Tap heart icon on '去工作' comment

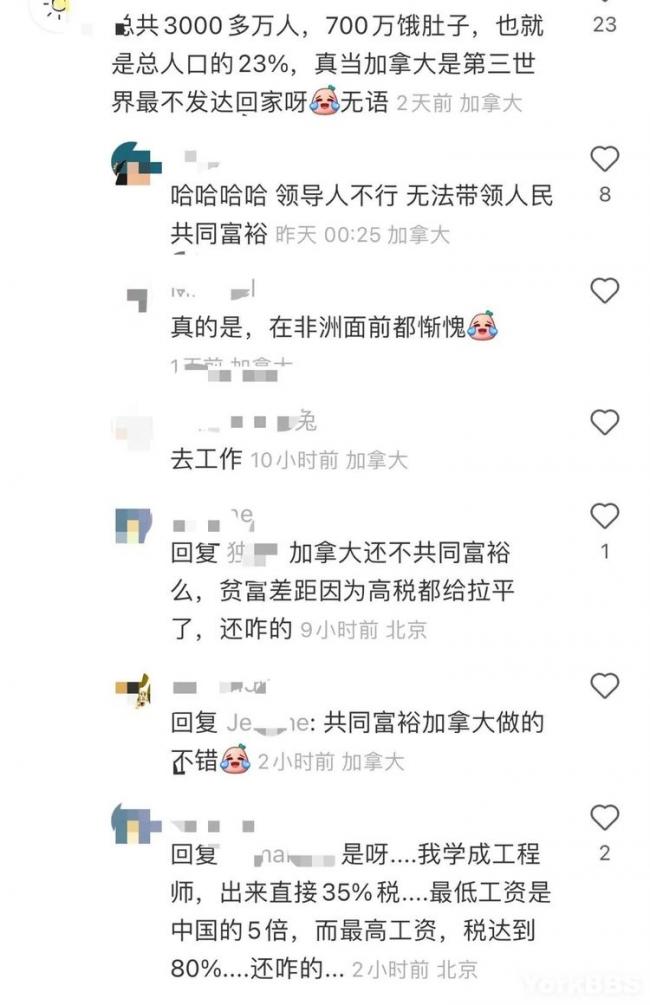[604, 422]
